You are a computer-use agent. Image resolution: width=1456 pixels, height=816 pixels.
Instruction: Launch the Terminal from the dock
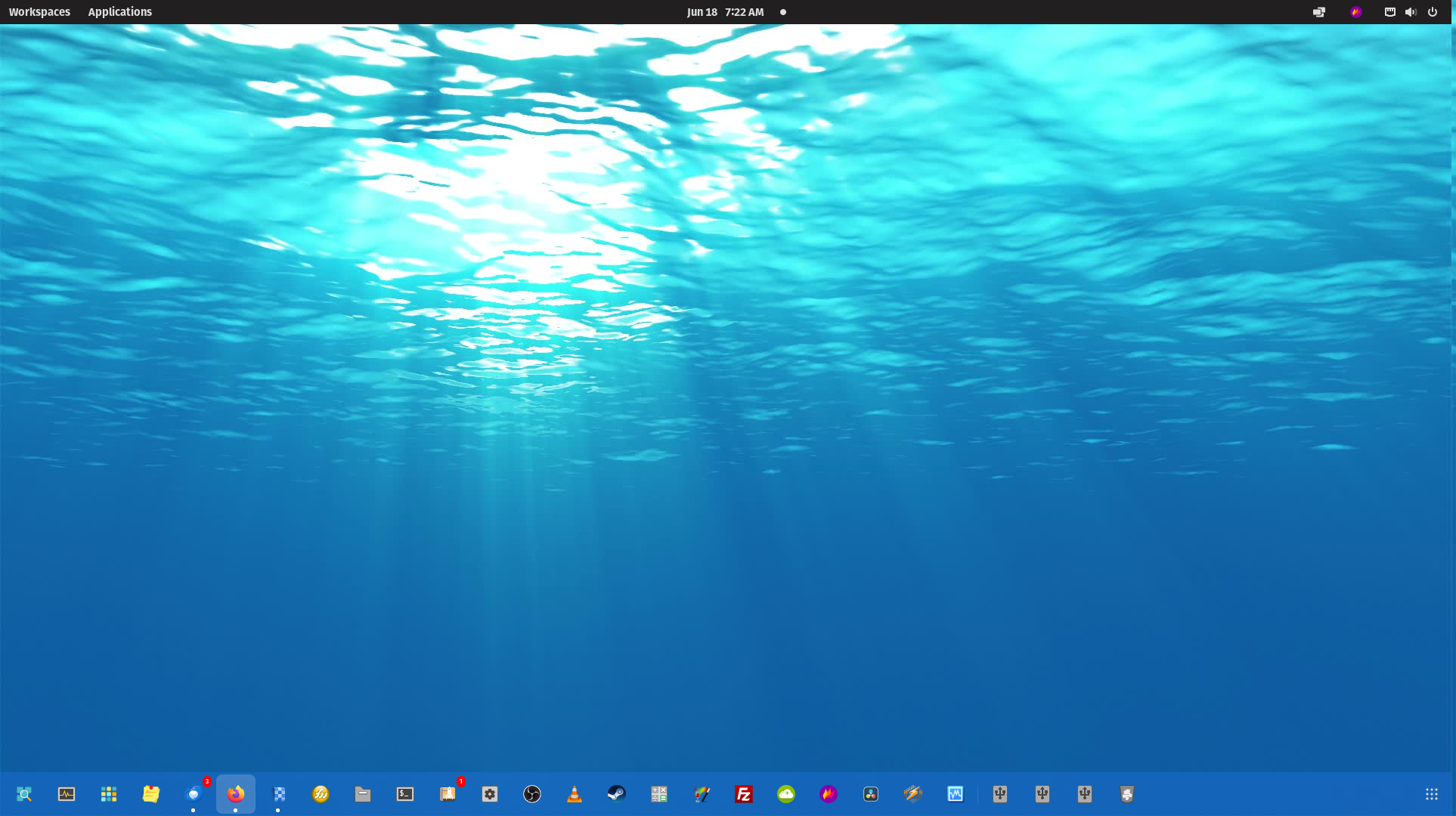tap(405, 794)
